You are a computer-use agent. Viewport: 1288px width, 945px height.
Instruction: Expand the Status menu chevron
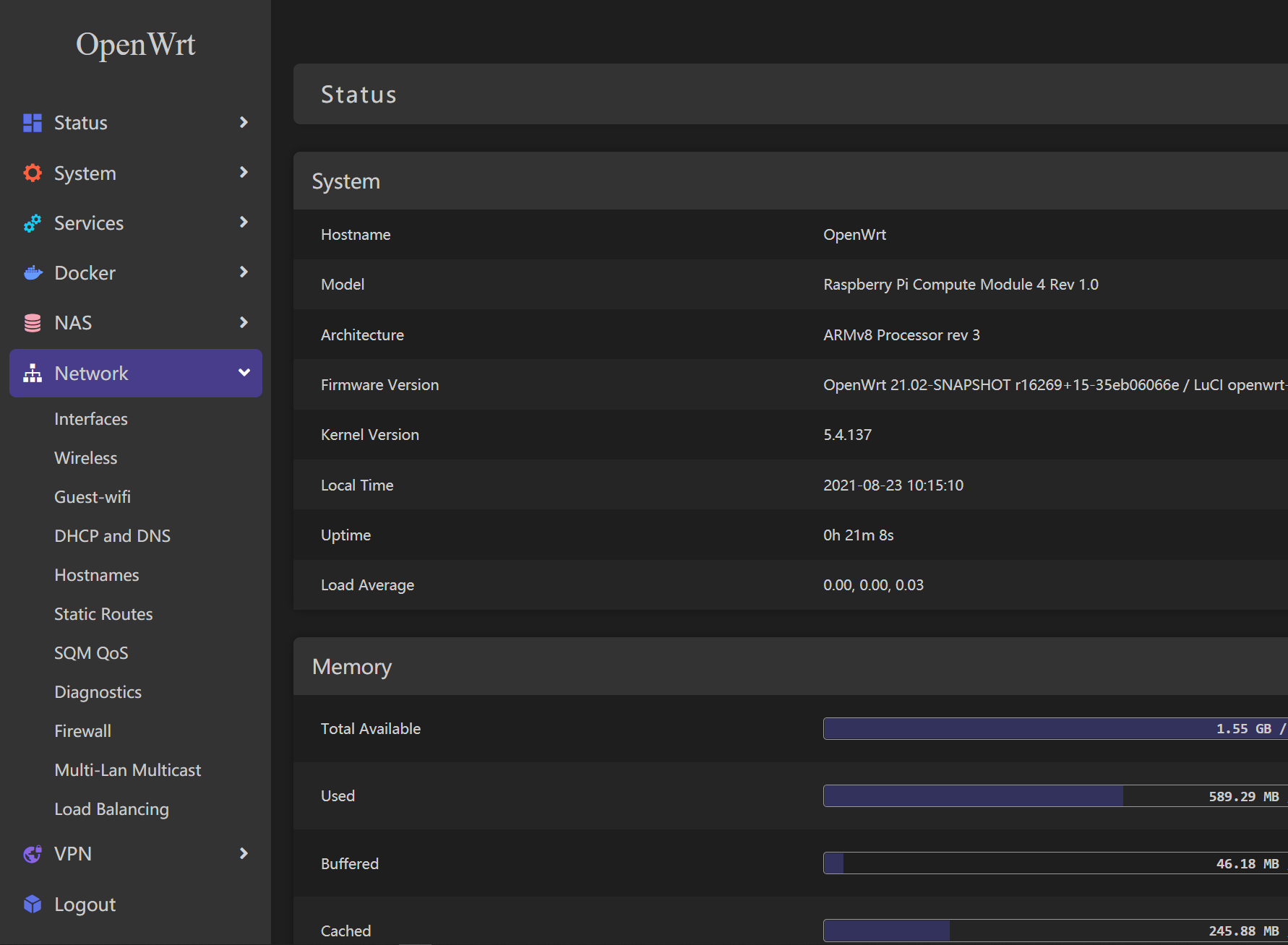244,123
